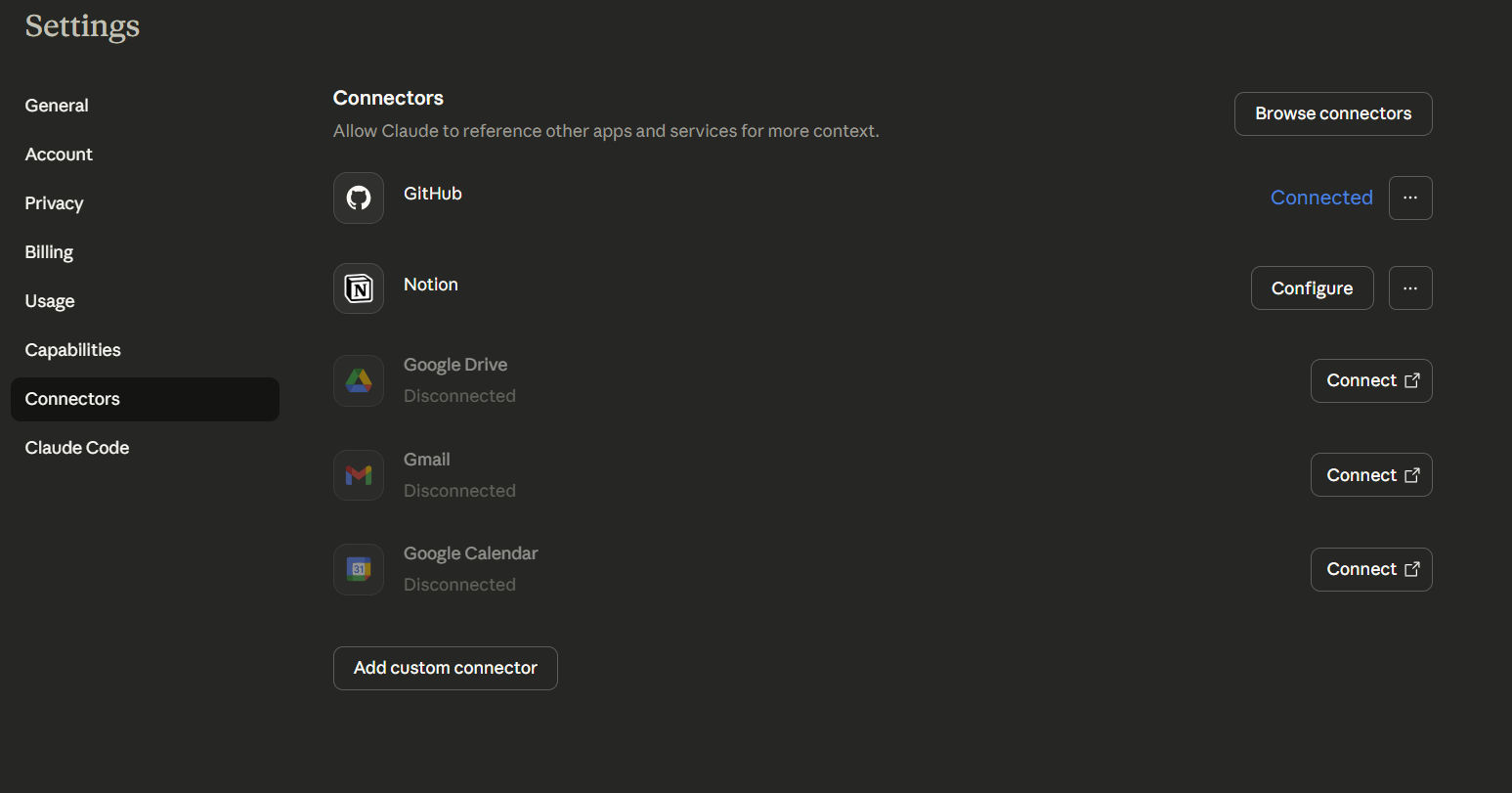
Task: Switch to the Account settings tab
Action: (x=59, y=154)
